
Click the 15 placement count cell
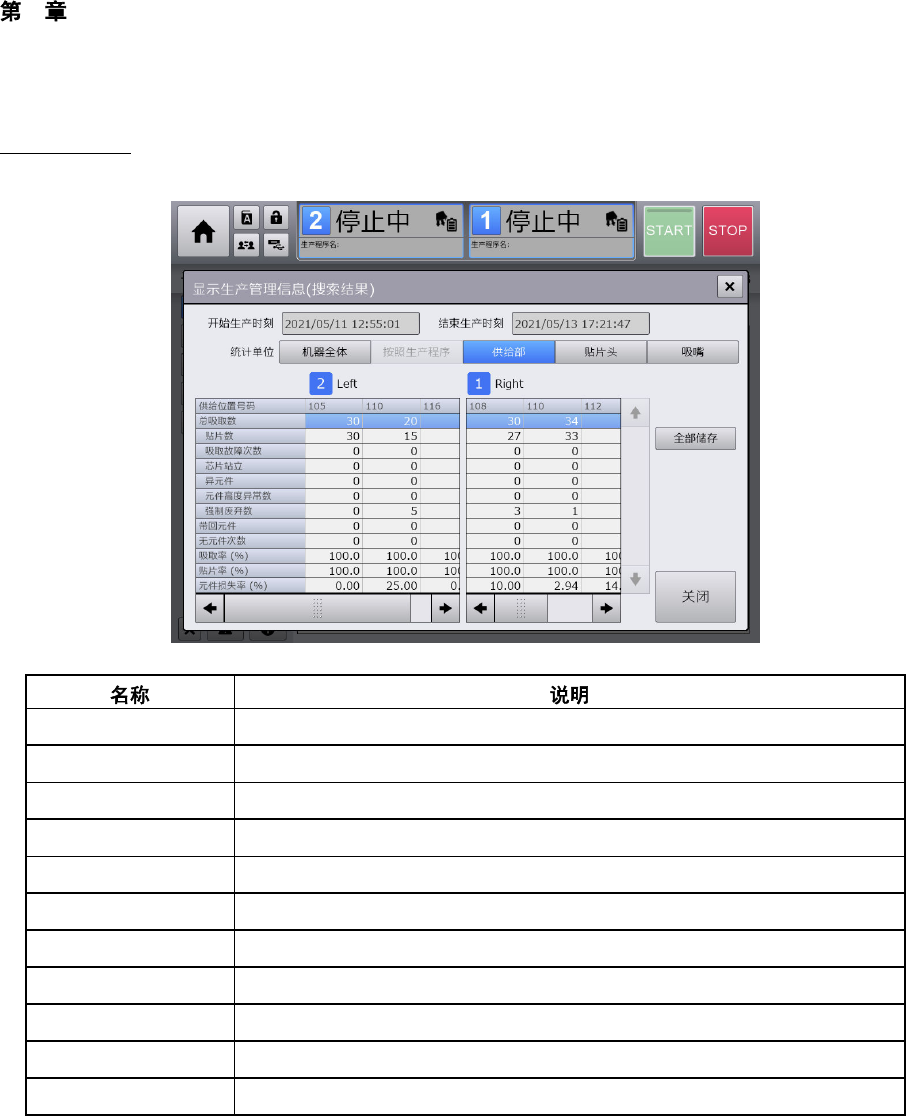[391, 436]
